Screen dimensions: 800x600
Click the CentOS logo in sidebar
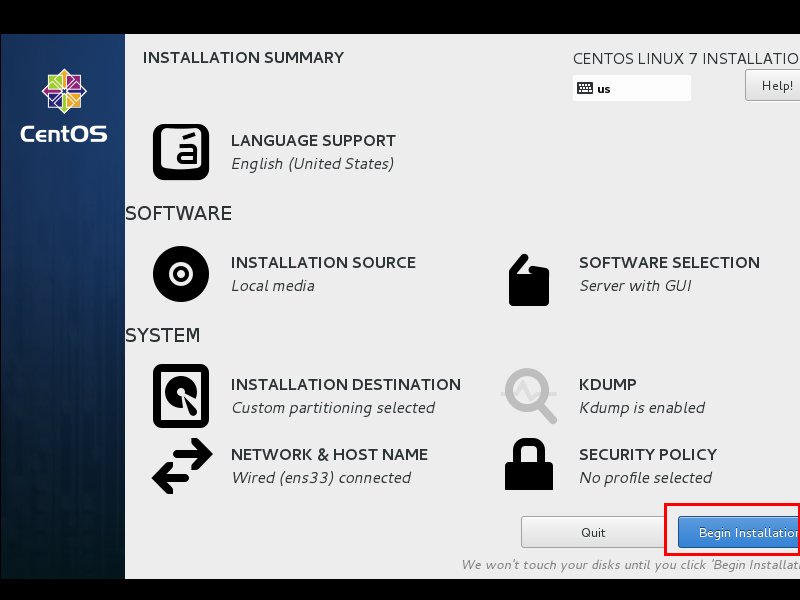(64, 106)
